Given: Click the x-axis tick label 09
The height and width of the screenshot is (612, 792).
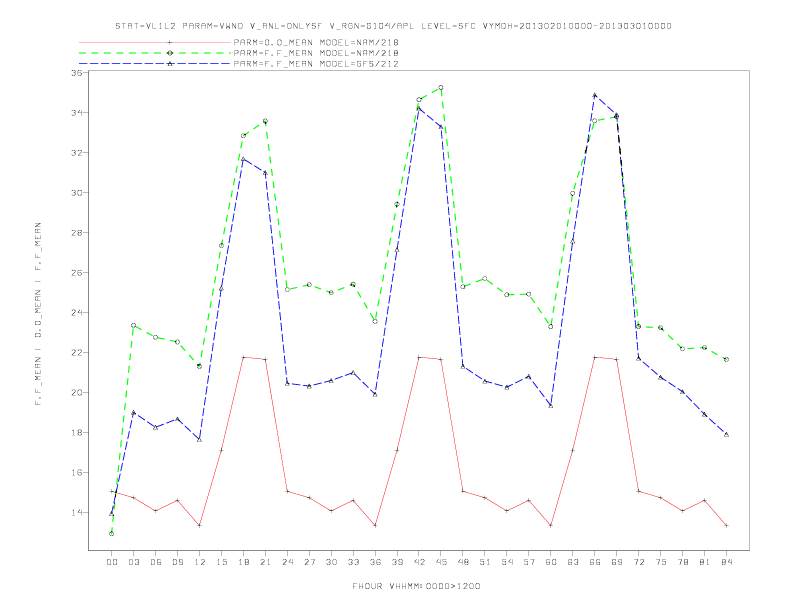Looking at the screenshot, I should pyautogui.click(x=177, y=562).
